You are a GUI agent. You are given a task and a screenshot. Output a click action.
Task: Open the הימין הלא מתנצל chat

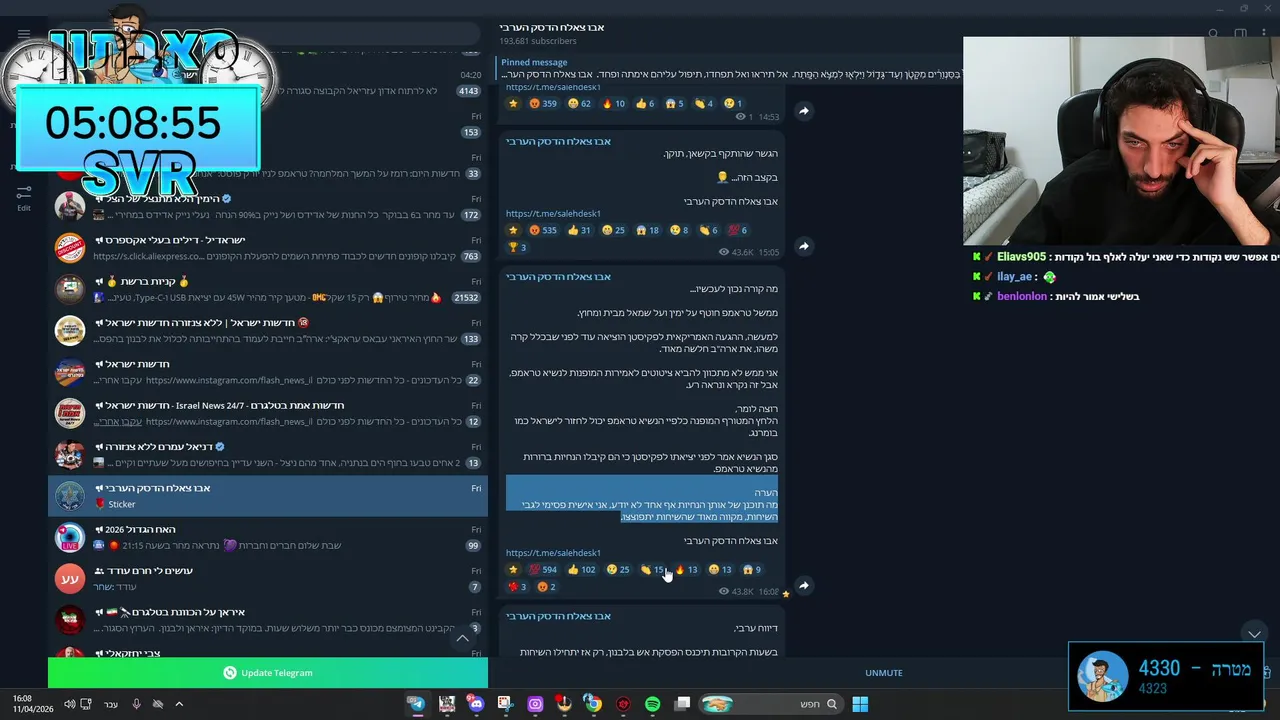tap(268, 207)
